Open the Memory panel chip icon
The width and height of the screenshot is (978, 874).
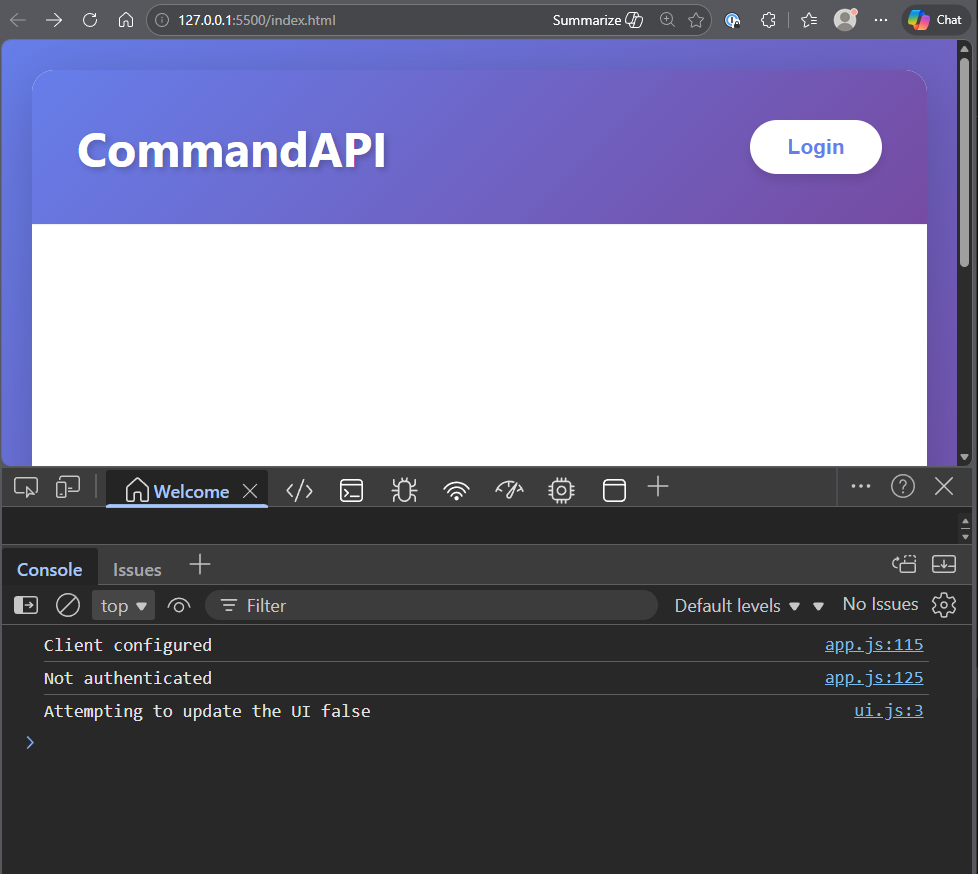(x=561, y=490)
